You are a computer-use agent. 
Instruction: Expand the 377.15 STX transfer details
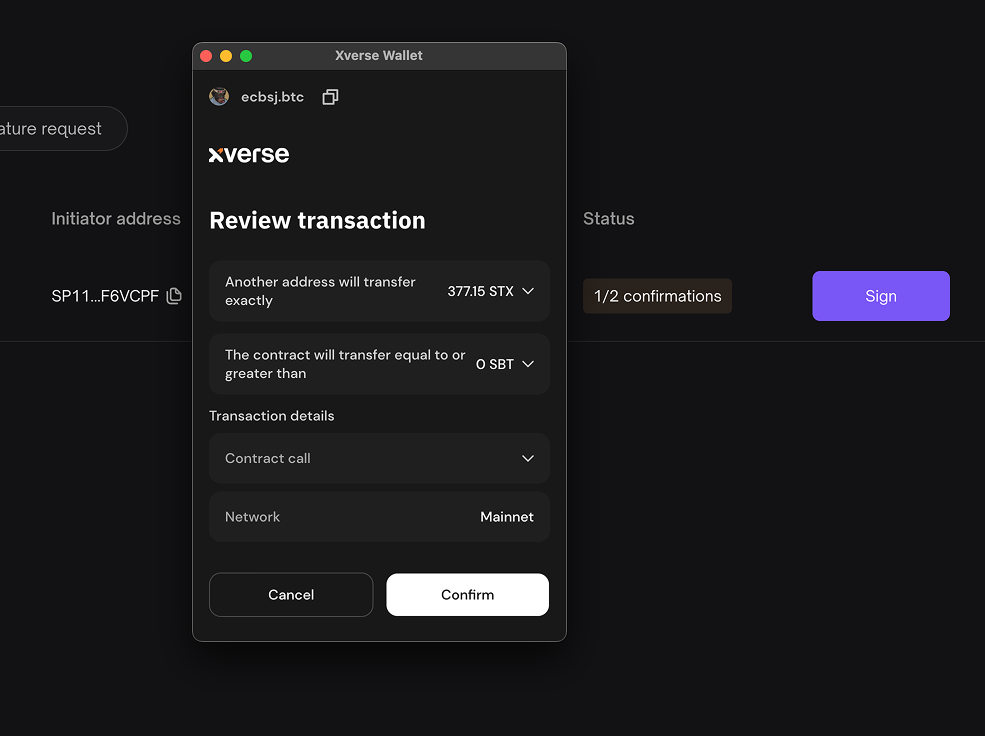pos(528,291)
